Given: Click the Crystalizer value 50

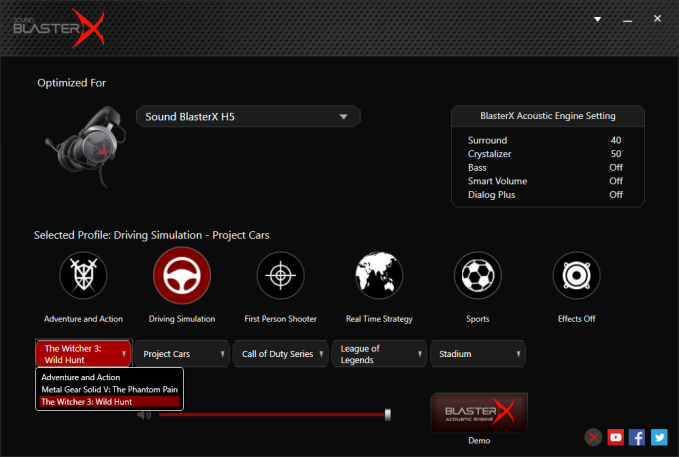Looking at the screenshot, I should [x=616, y=154].
